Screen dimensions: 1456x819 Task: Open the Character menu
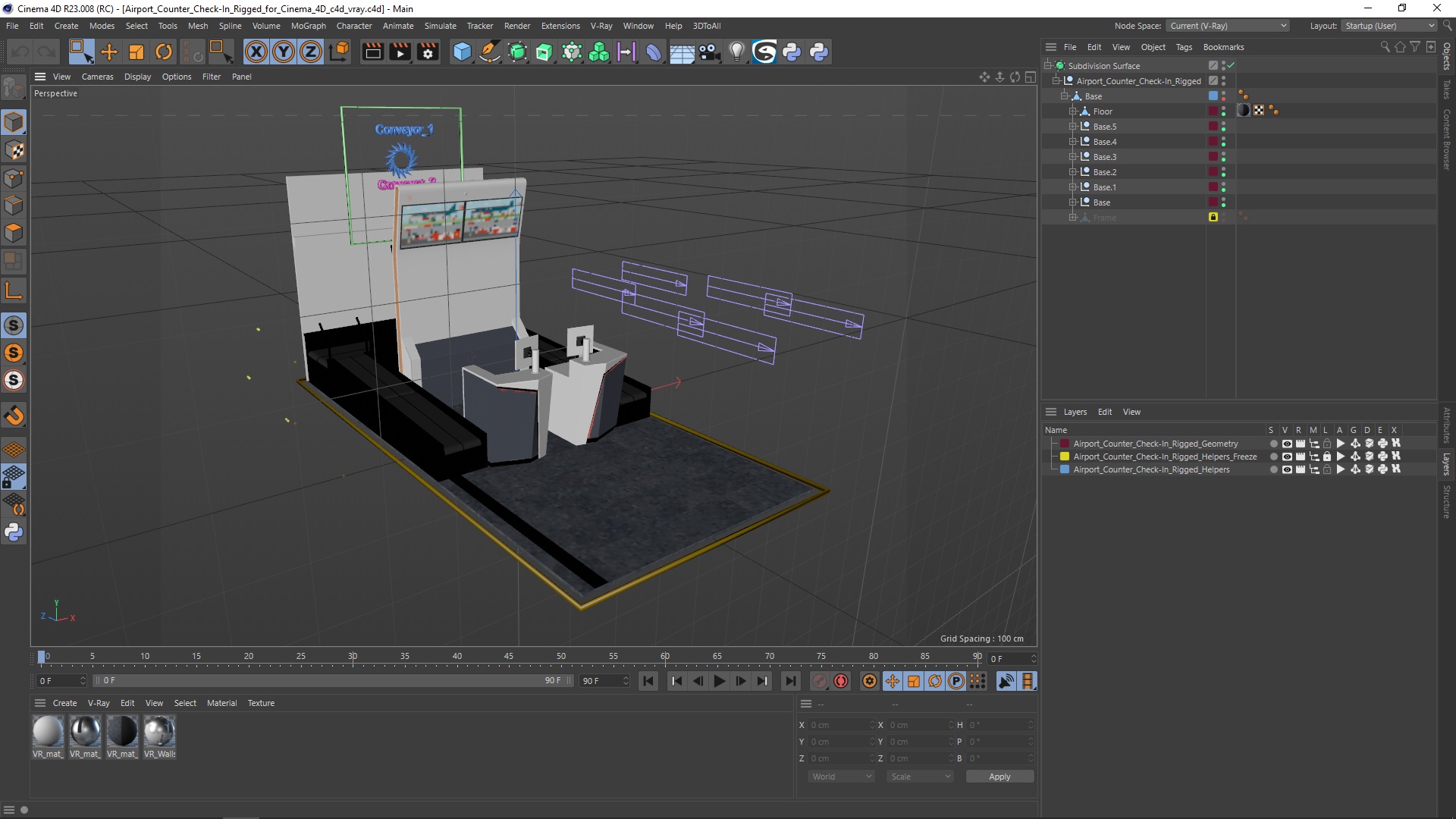354,26
